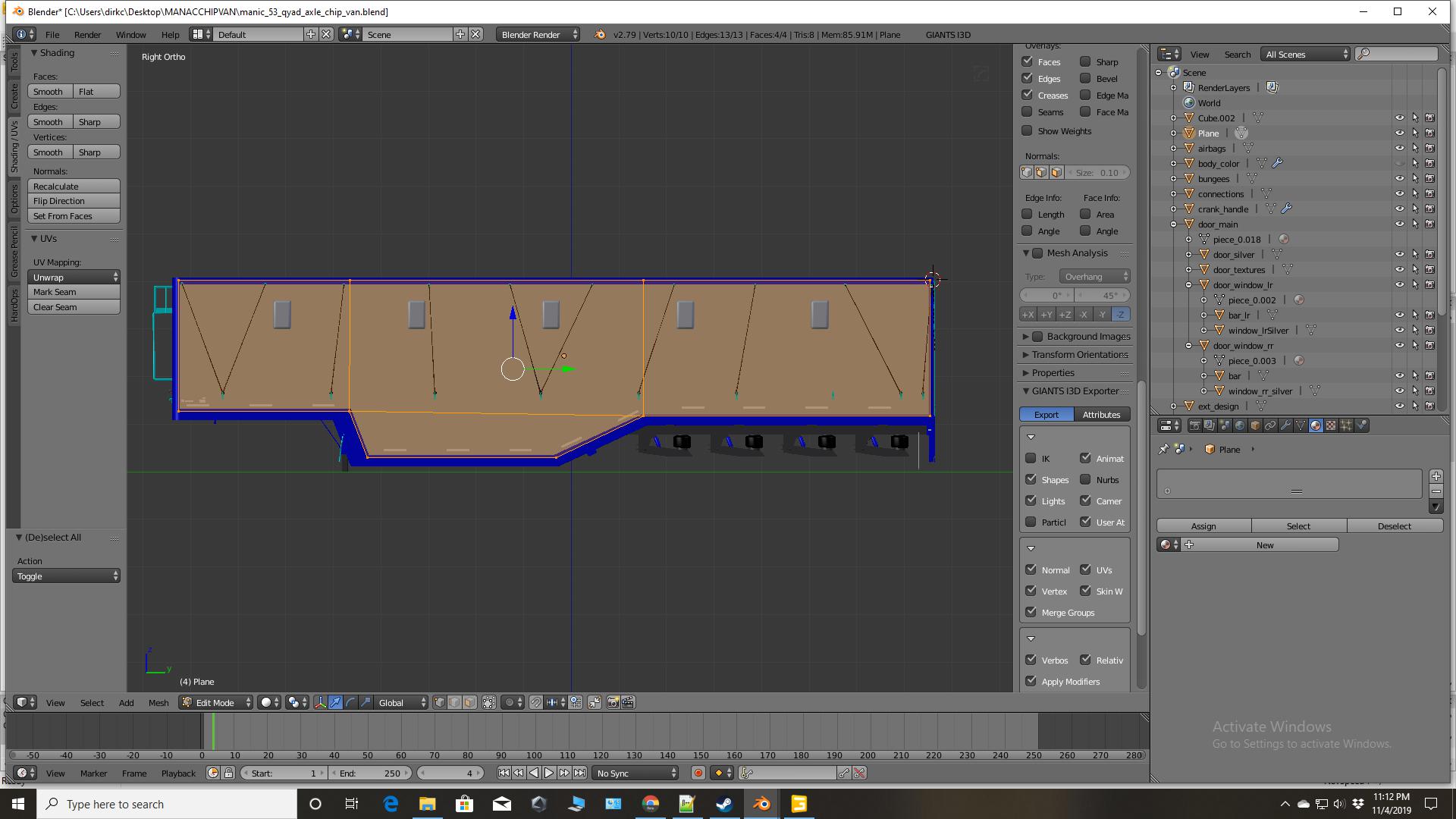Toggle the 3D manipulator axes icon

[x=320, y=703]
